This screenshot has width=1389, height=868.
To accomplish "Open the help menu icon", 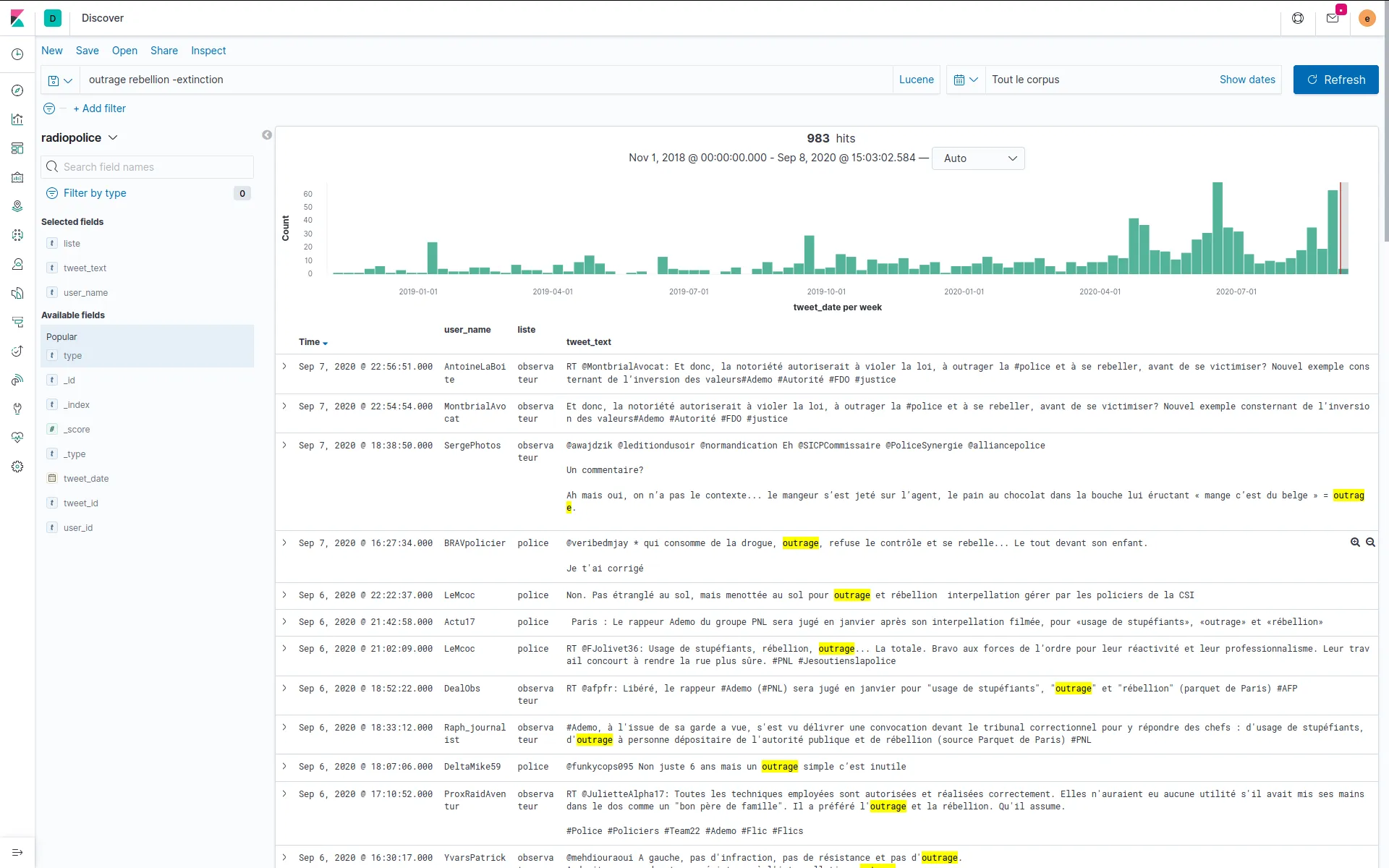I will (1298, 18).
